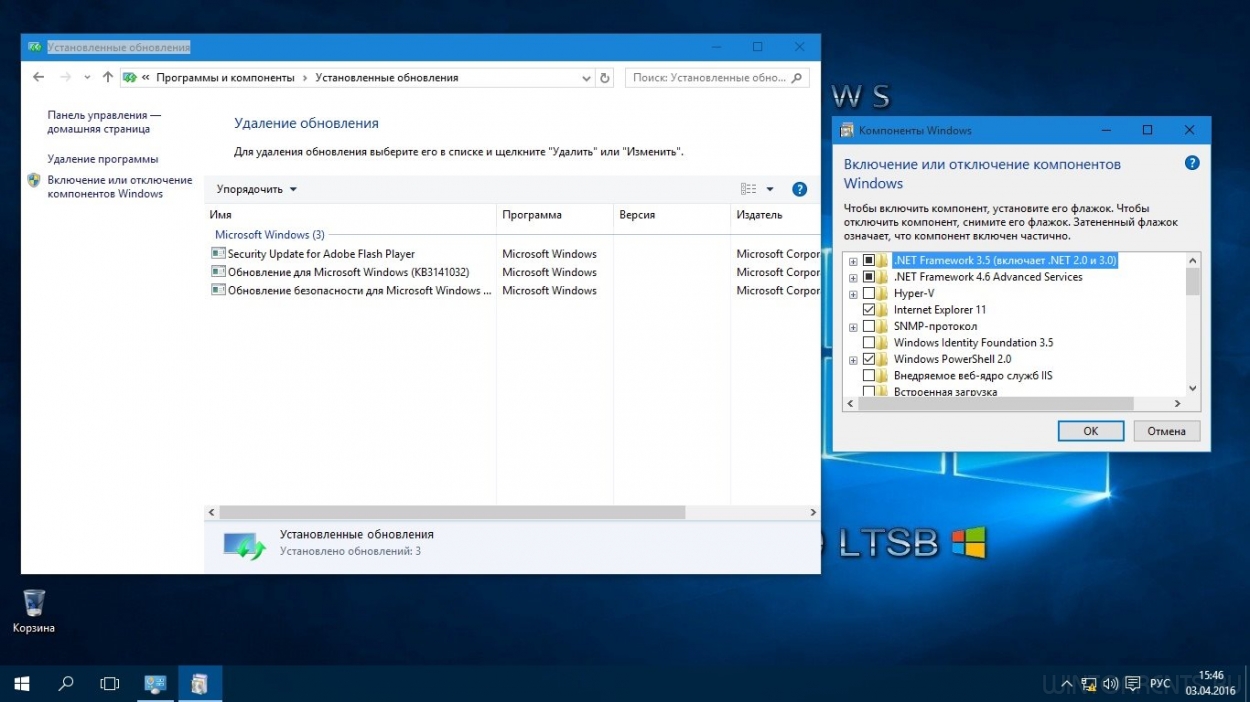Viewport: 1250px width, 702px height.
Task: Click the folder icon of Internet Explorer 11
Action: click(x=883, y=310)
